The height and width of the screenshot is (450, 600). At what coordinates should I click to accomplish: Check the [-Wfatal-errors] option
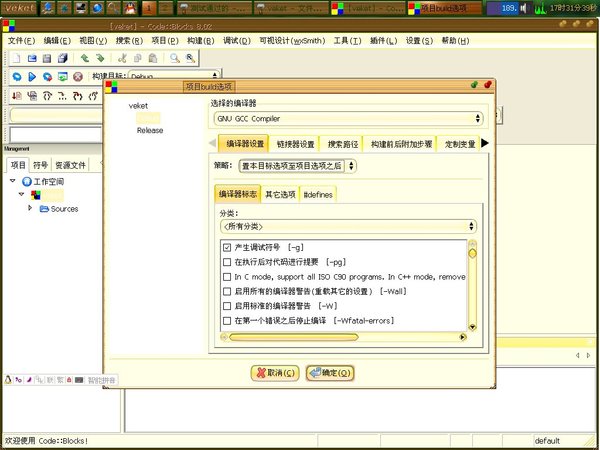coord(227,320)
